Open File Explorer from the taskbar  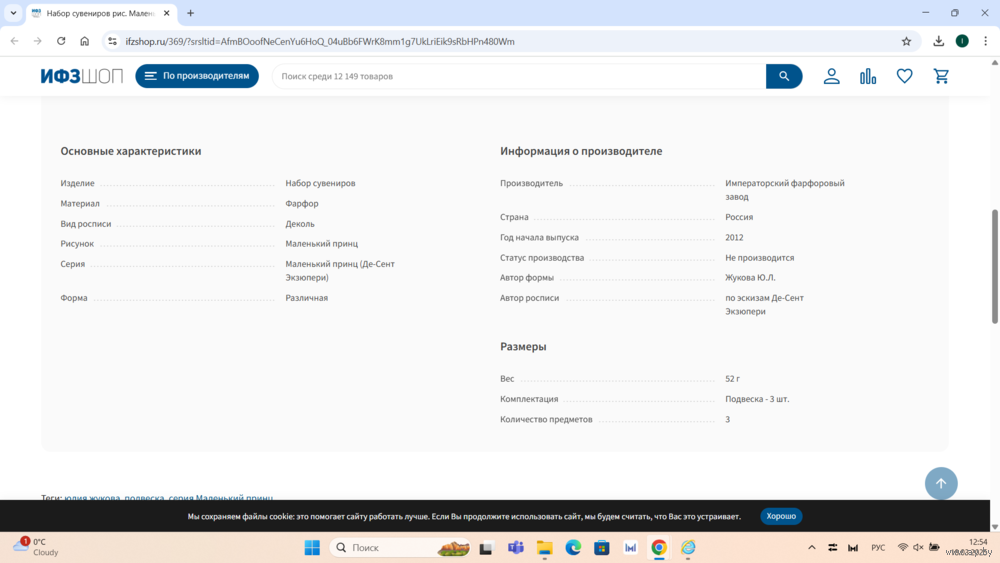pyautogui.click(x=544, y=548)
